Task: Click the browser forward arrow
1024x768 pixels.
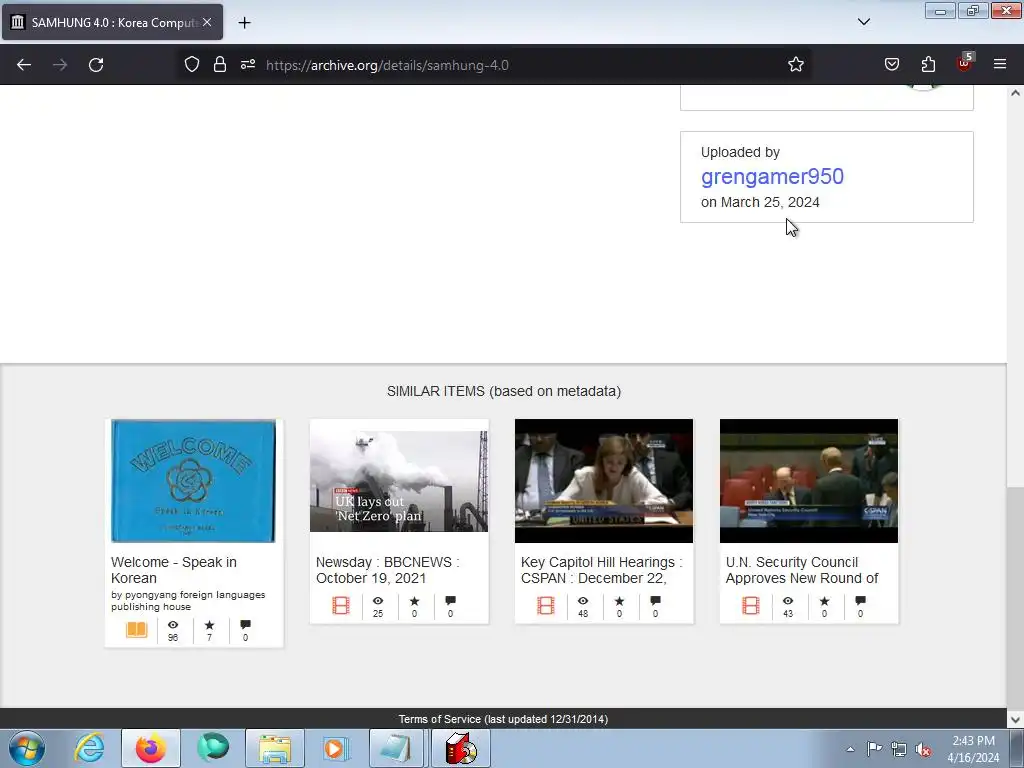Action: tap(60, 65)
